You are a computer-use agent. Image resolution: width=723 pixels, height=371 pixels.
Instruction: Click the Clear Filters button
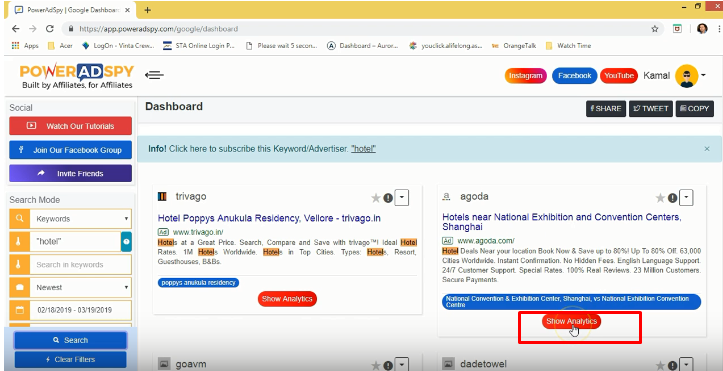[x=70, y=359]
